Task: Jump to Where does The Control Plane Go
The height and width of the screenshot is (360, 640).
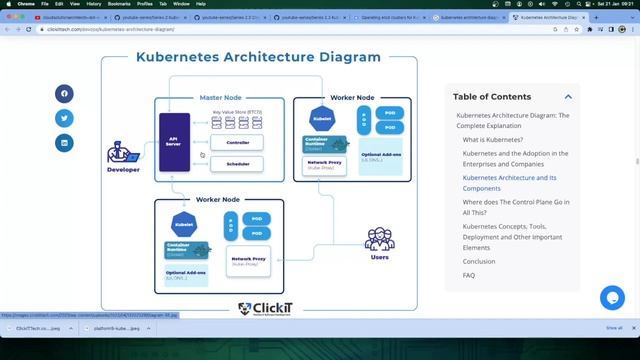Action: pyautogui.click(x=516, y=207)
